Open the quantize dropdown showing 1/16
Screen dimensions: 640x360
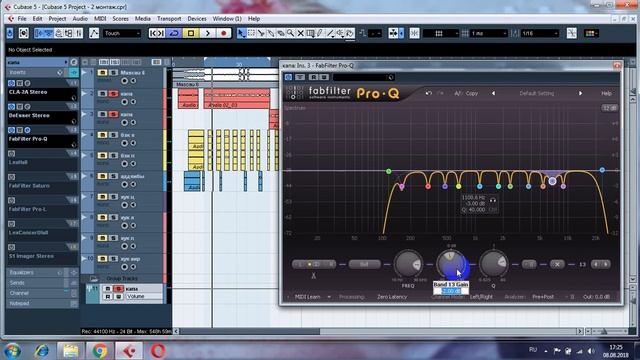(540, 33)
